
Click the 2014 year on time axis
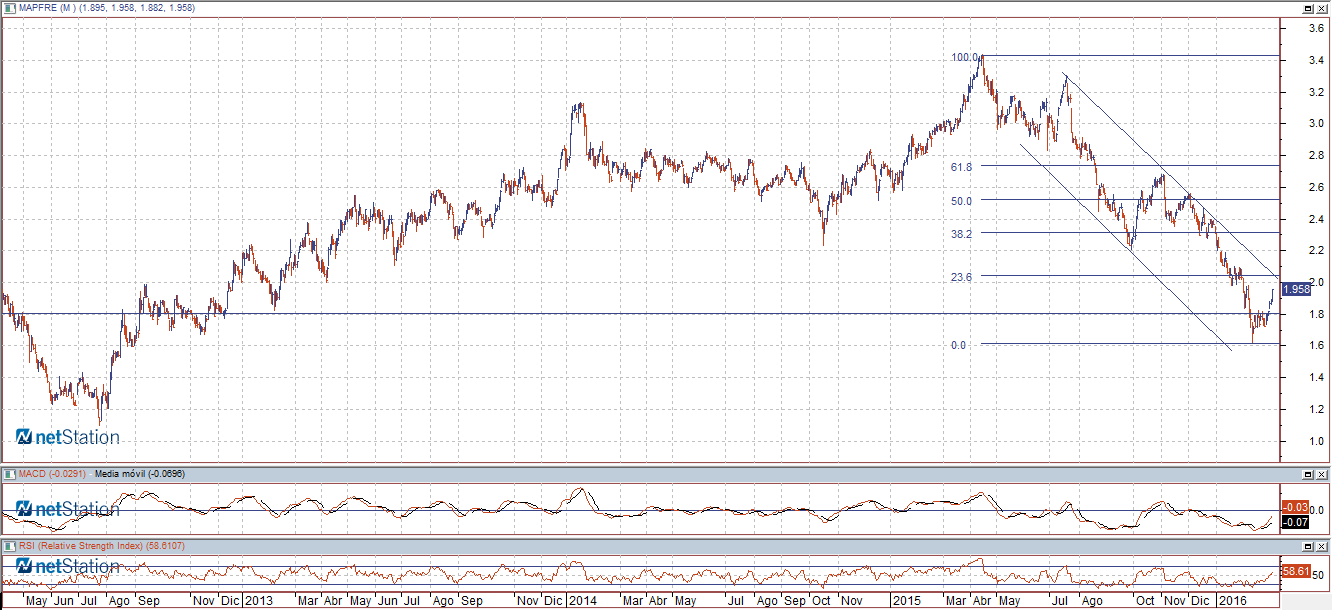[582, 602]
